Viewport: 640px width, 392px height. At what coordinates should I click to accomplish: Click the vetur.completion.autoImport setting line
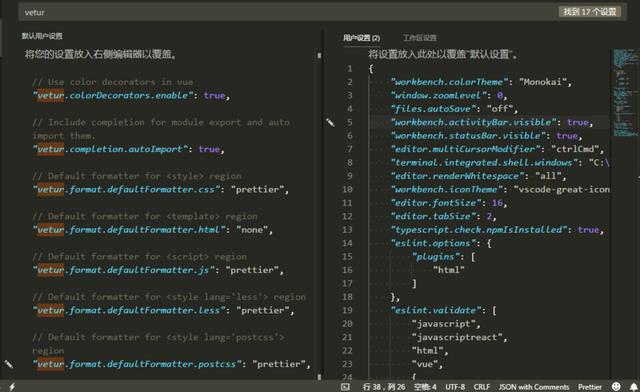[128, 149]
